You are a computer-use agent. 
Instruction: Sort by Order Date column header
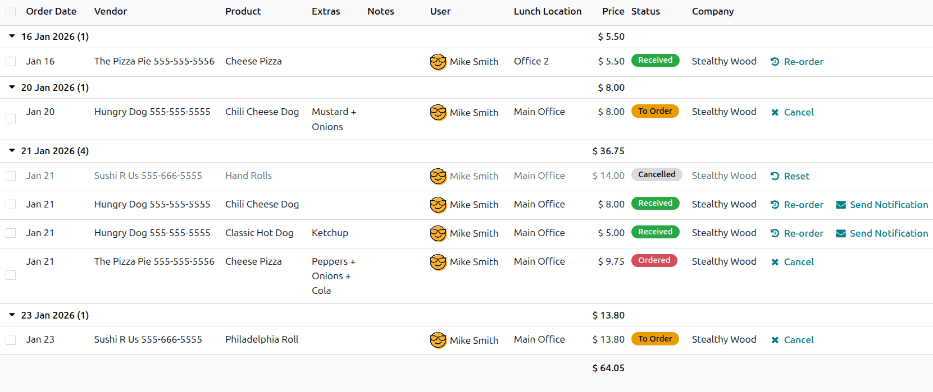pyautogui.click(x=51, y=11)
